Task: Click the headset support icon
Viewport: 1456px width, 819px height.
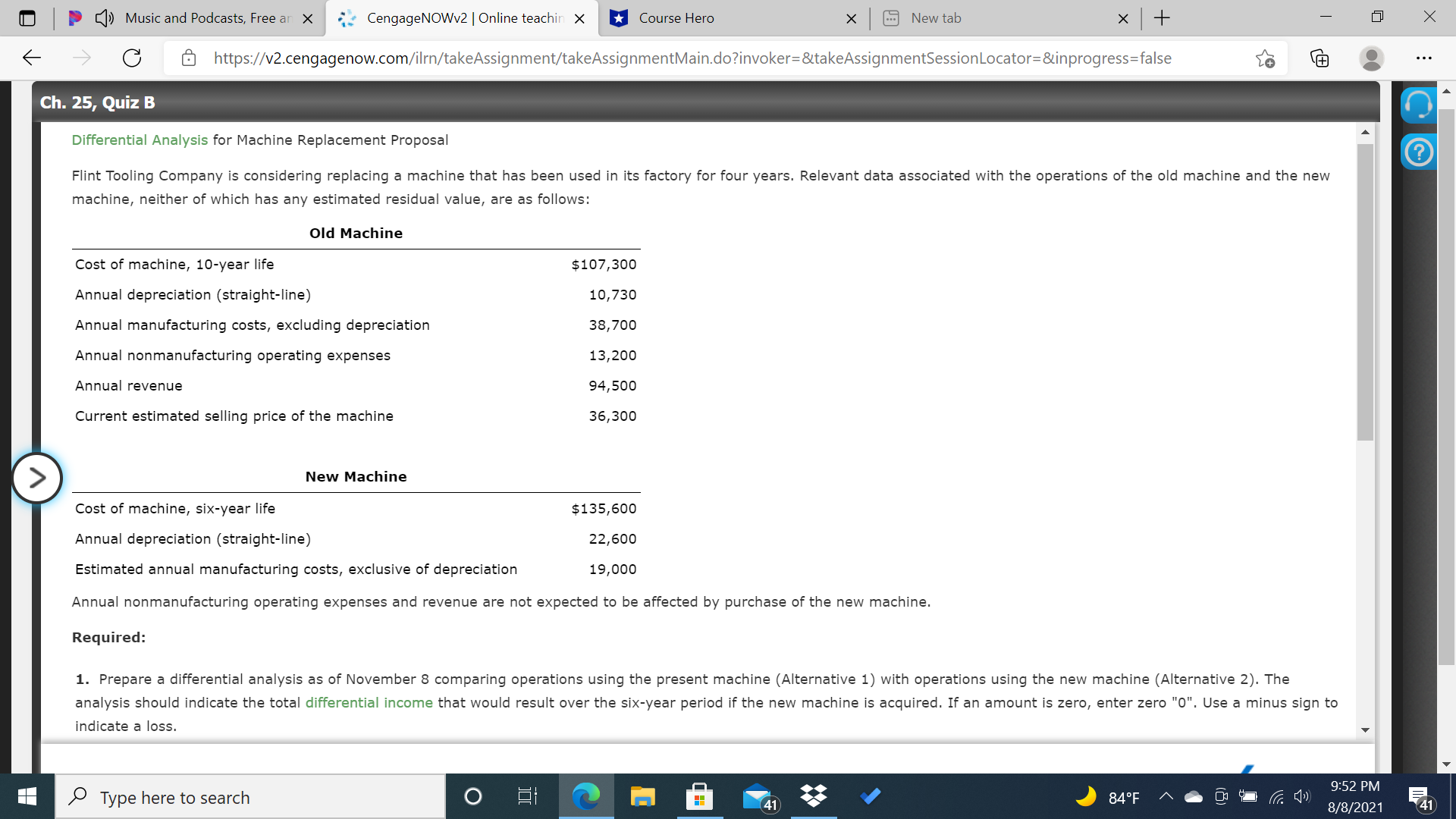Action: tap(1417, 105)
